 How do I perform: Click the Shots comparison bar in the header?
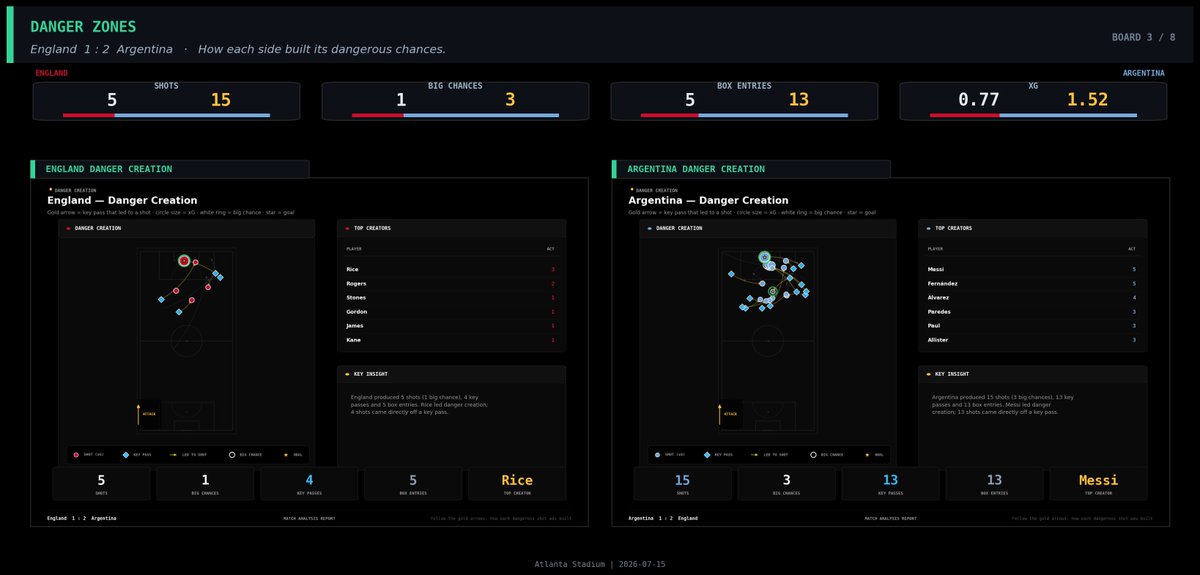[166, 116]
